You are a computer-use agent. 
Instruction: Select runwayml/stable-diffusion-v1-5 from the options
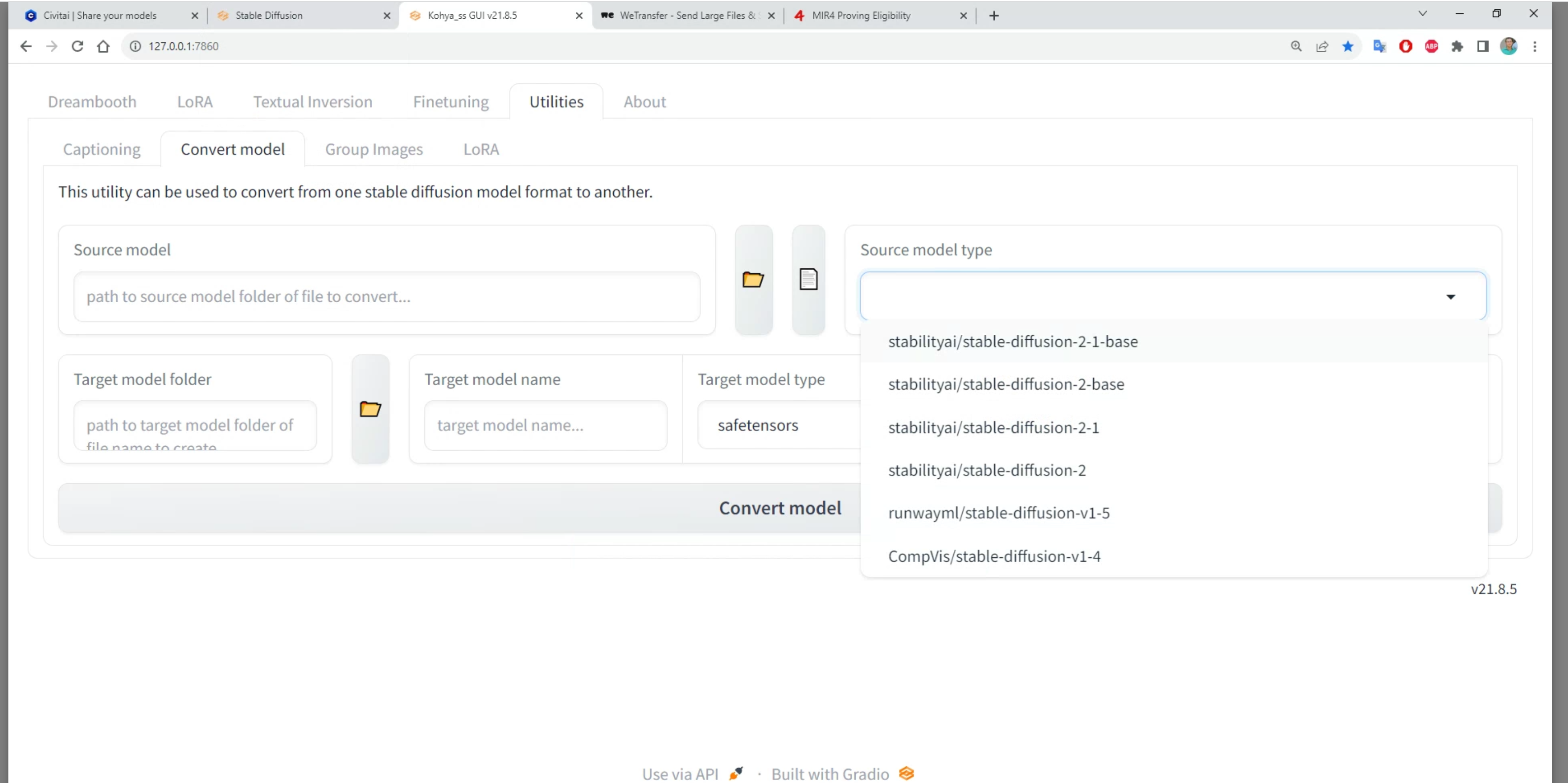[x=998, y=513]
